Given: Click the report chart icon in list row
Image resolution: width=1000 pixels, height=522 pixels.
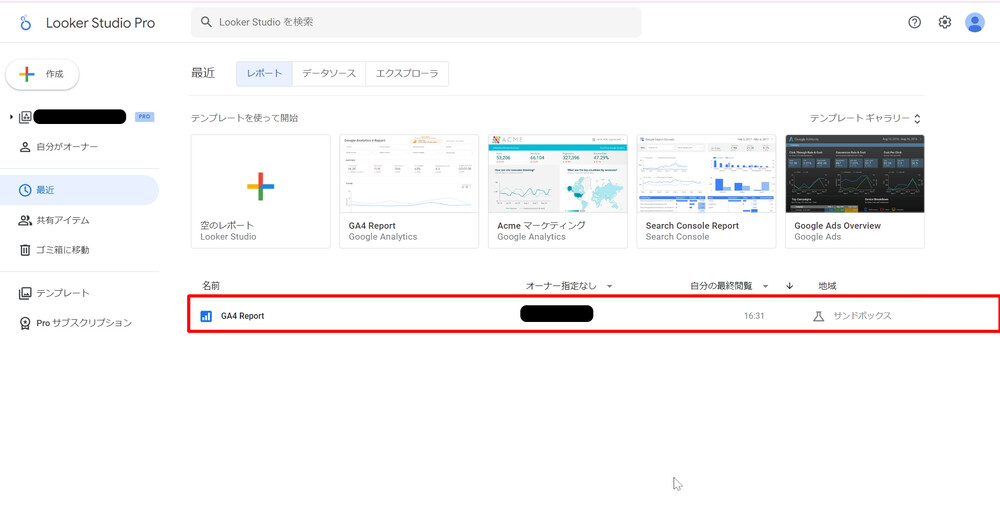Looking at the screenshot, I should (206, 316).
